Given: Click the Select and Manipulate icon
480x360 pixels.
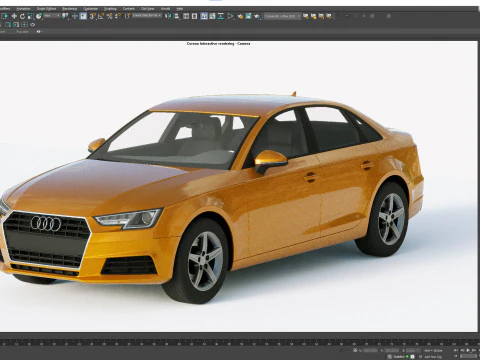Looking at the screenshot, I should coord(75,16).
